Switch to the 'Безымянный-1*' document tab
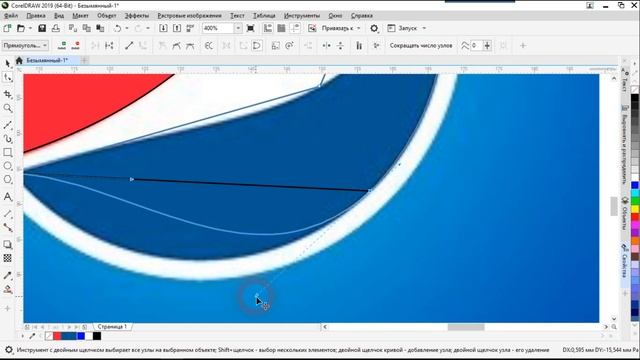This screenshot has width=640, height=360. pyautogui.click(x=47, y=60)
